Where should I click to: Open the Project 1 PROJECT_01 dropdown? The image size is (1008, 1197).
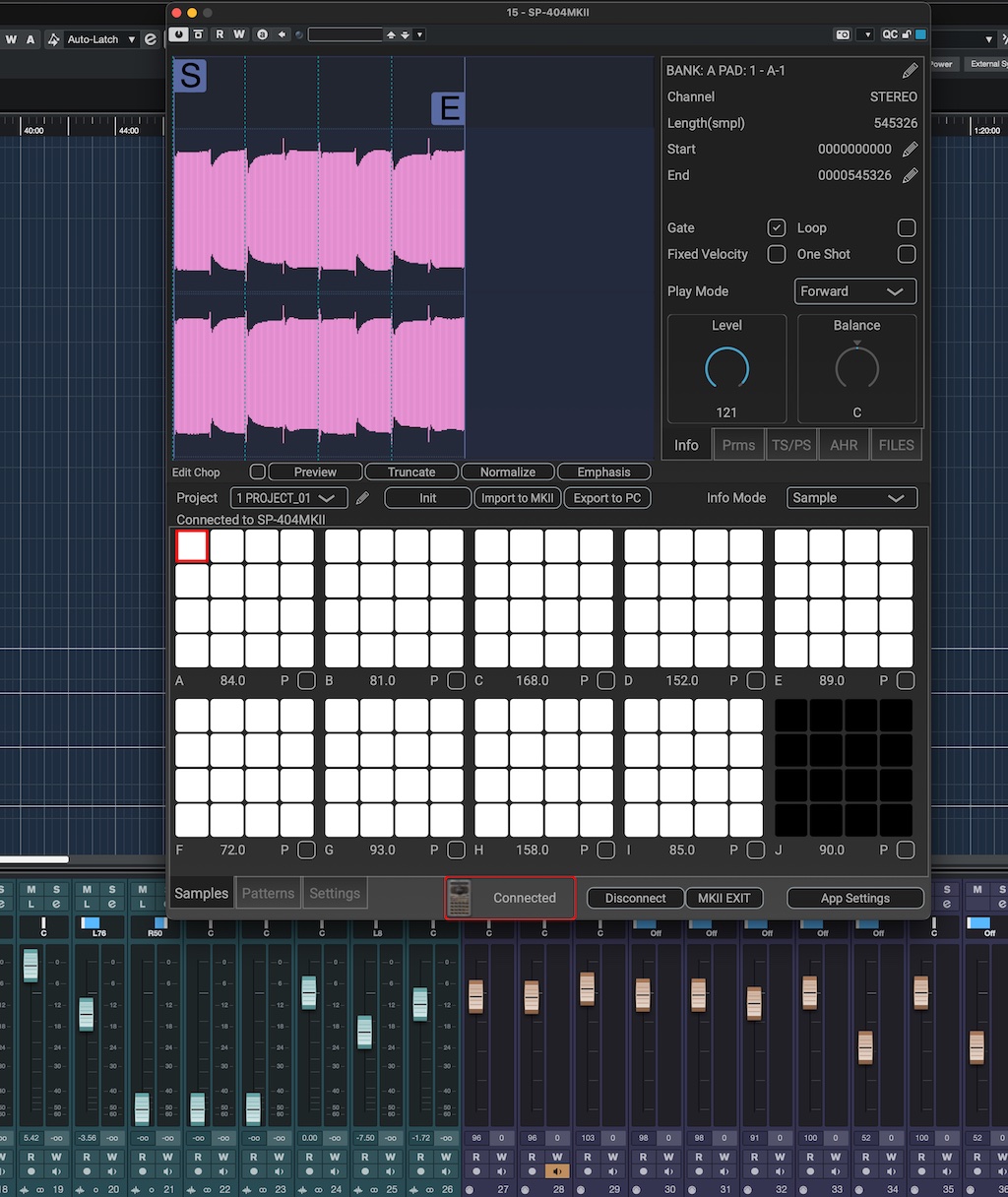288,498
